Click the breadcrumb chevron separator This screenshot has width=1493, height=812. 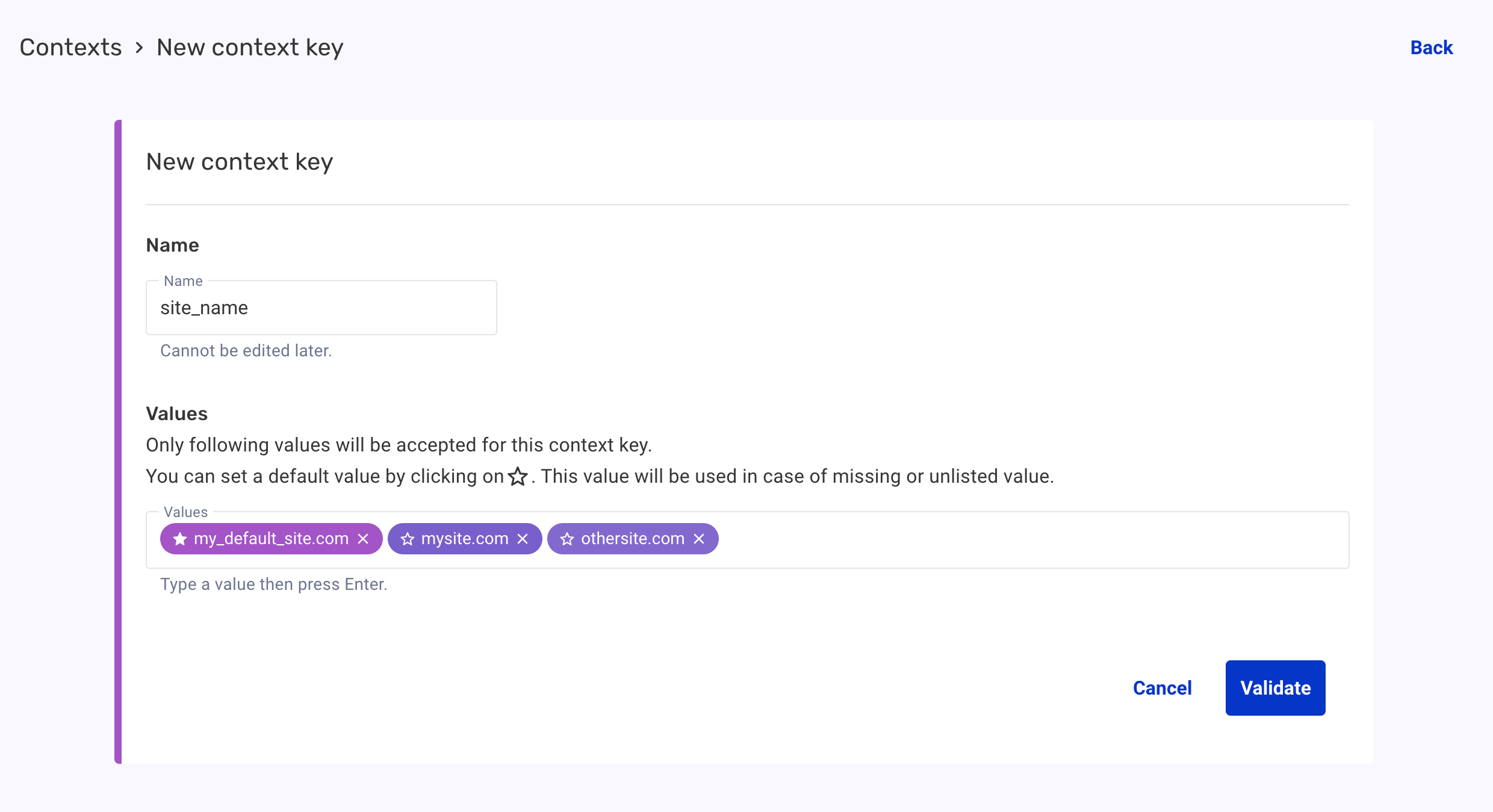[139, 48]
